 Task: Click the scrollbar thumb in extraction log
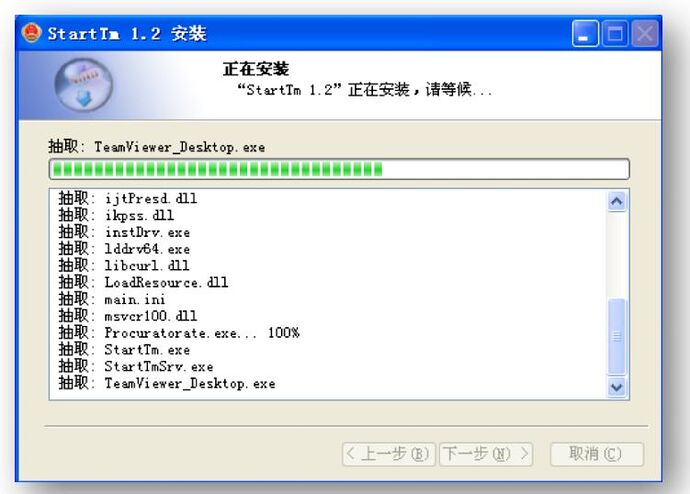pos(617,336)
